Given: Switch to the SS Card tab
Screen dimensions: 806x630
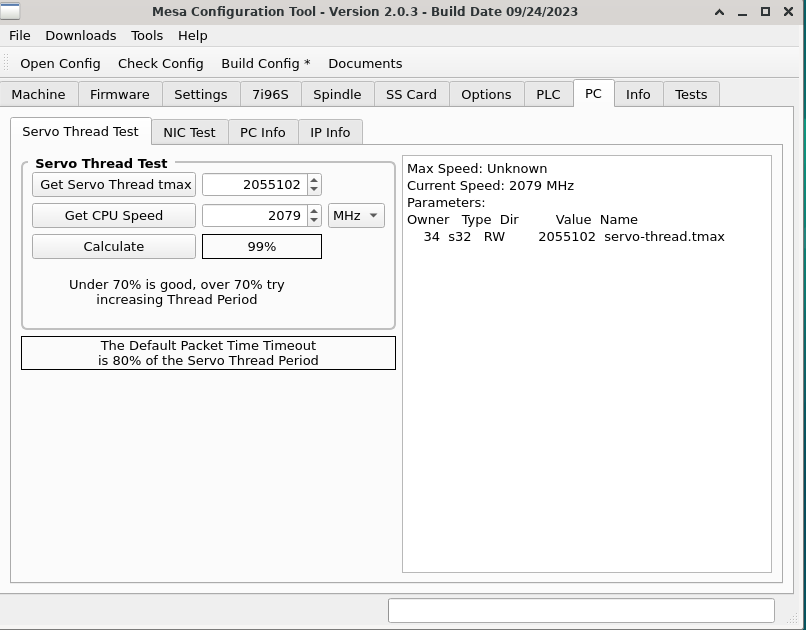Looking at the screenshot, I should (x=411, y=95).
